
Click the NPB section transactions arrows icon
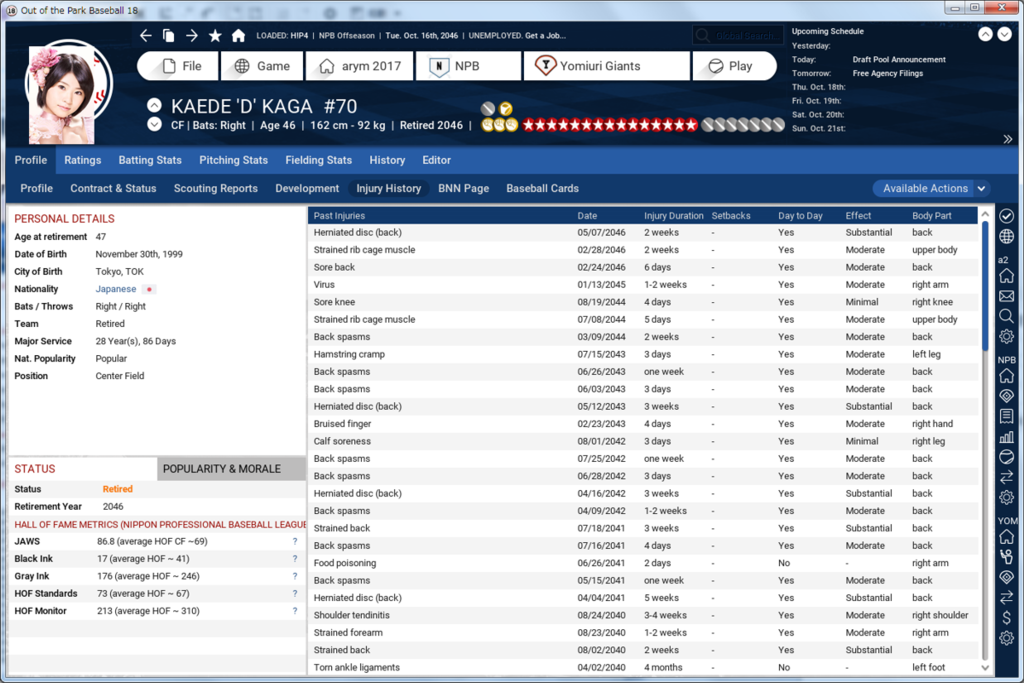(x=1006, y=477)
